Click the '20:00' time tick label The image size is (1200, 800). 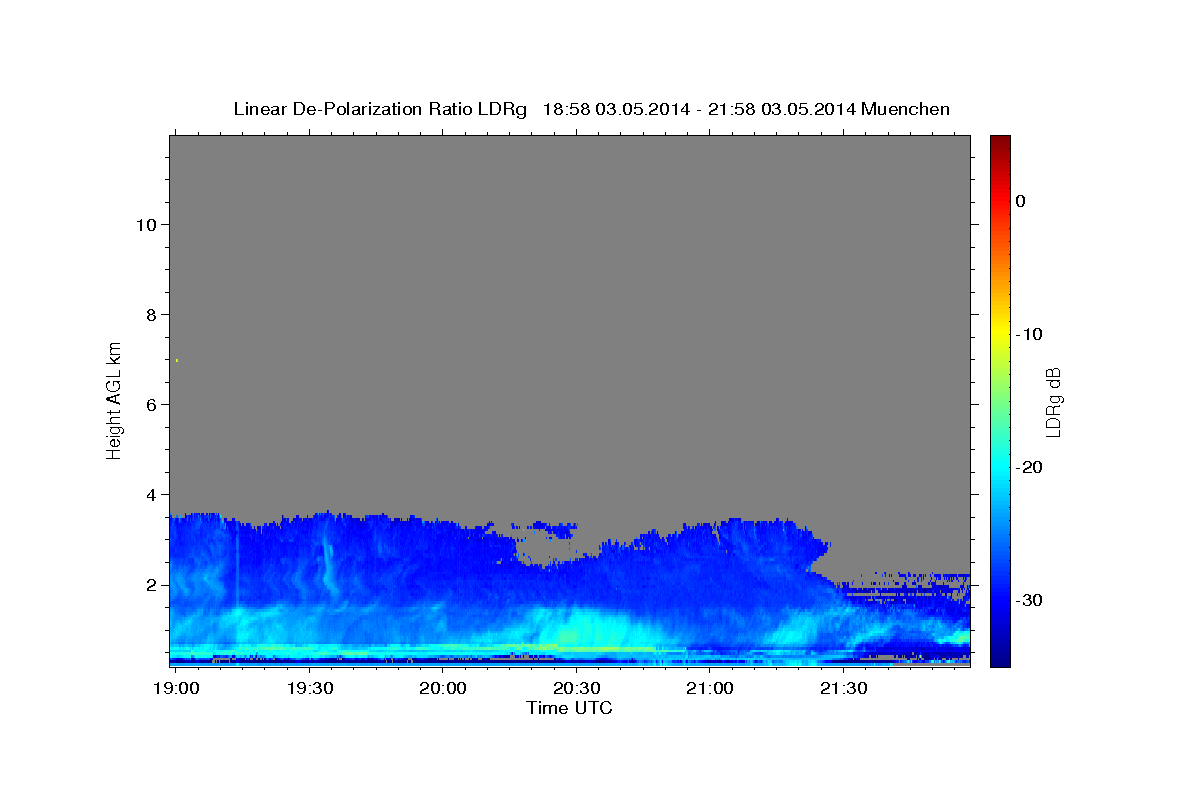tap(443, 689)
